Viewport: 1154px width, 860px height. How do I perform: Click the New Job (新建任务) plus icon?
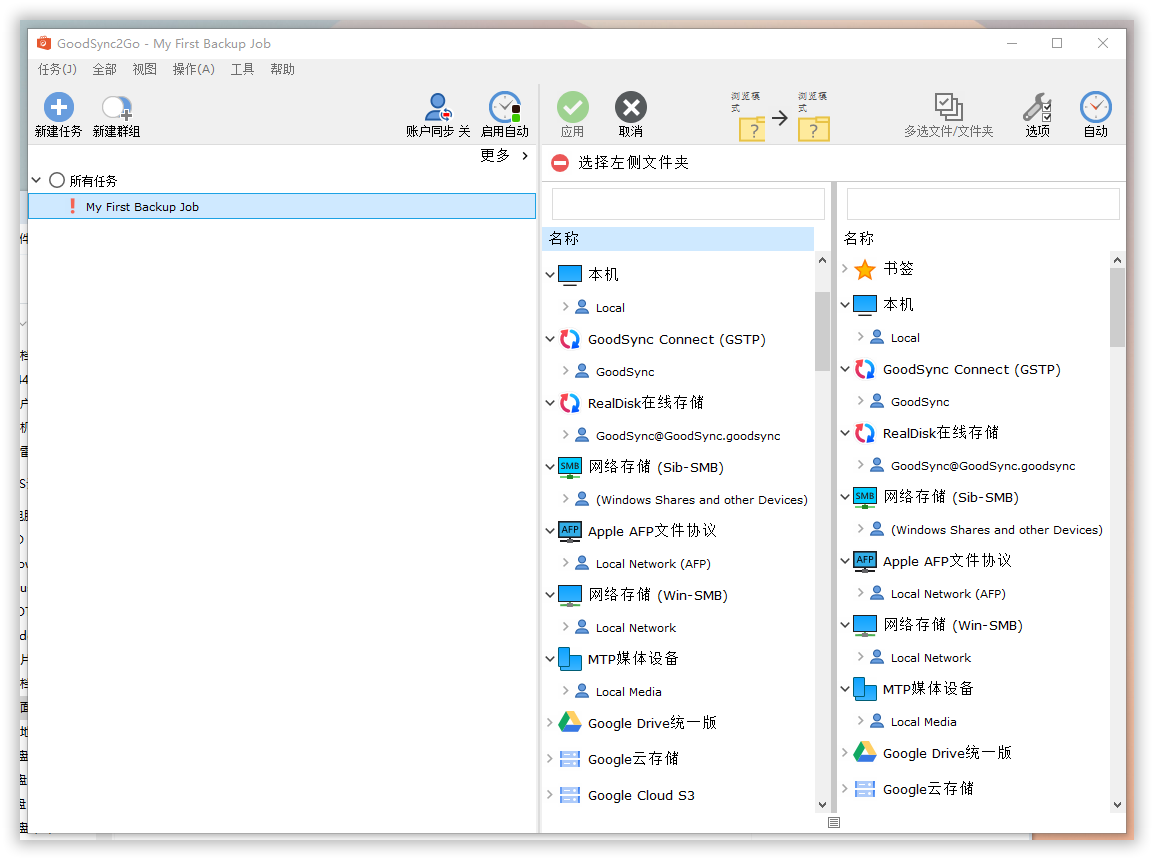point(59,107)
